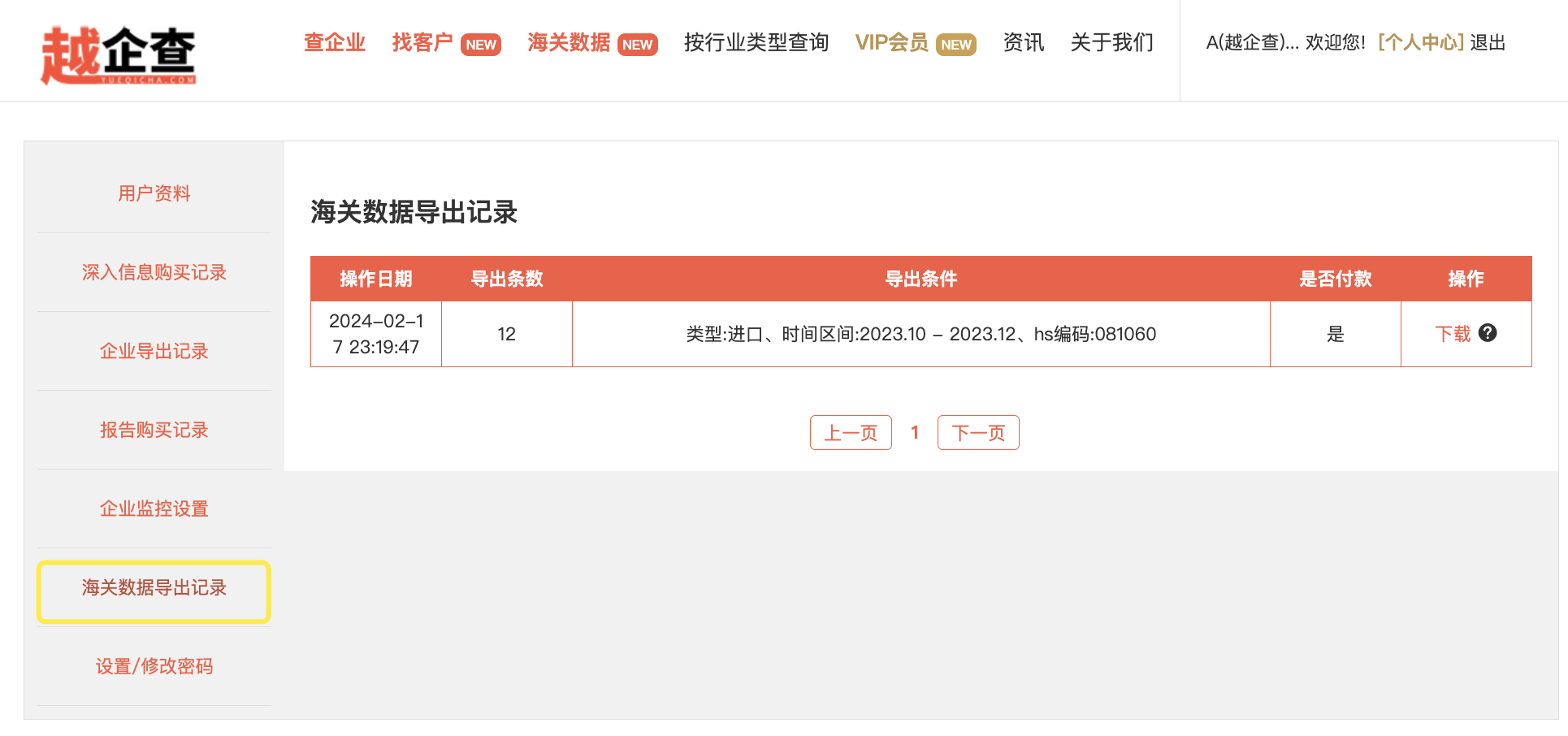Click the help question mark next to 下载
This screenshot has width=1568, height=736.
point(1488,333)
